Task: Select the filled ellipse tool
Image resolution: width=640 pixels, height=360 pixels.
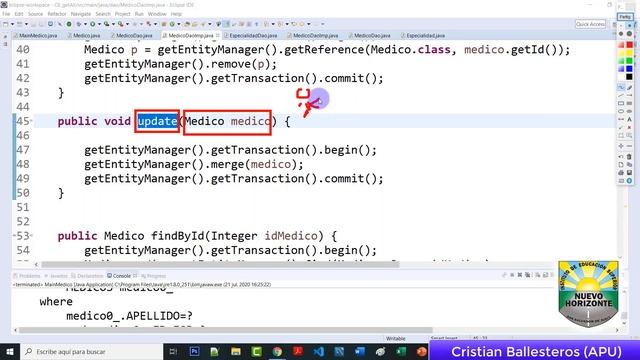Action: (629, 111)
